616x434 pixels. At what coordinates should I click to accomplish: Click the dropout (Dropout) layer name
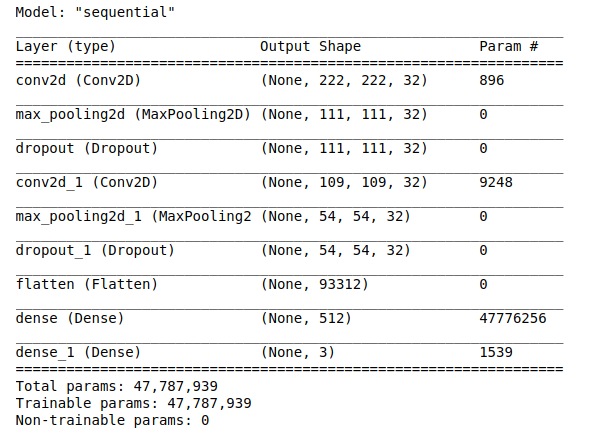coord(86,148)
